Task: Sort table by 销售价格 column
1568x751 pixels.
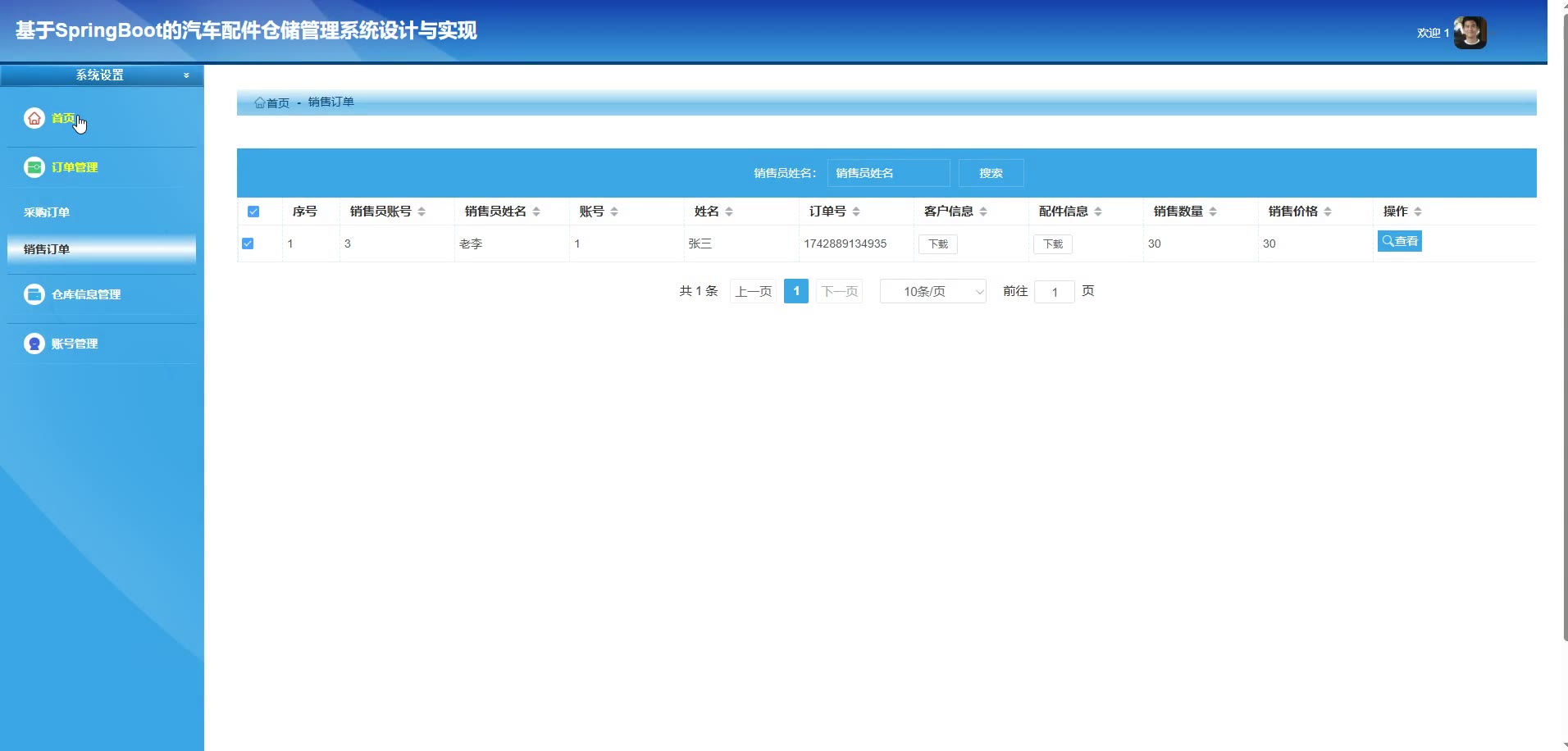Action: tap(1328, 212)
